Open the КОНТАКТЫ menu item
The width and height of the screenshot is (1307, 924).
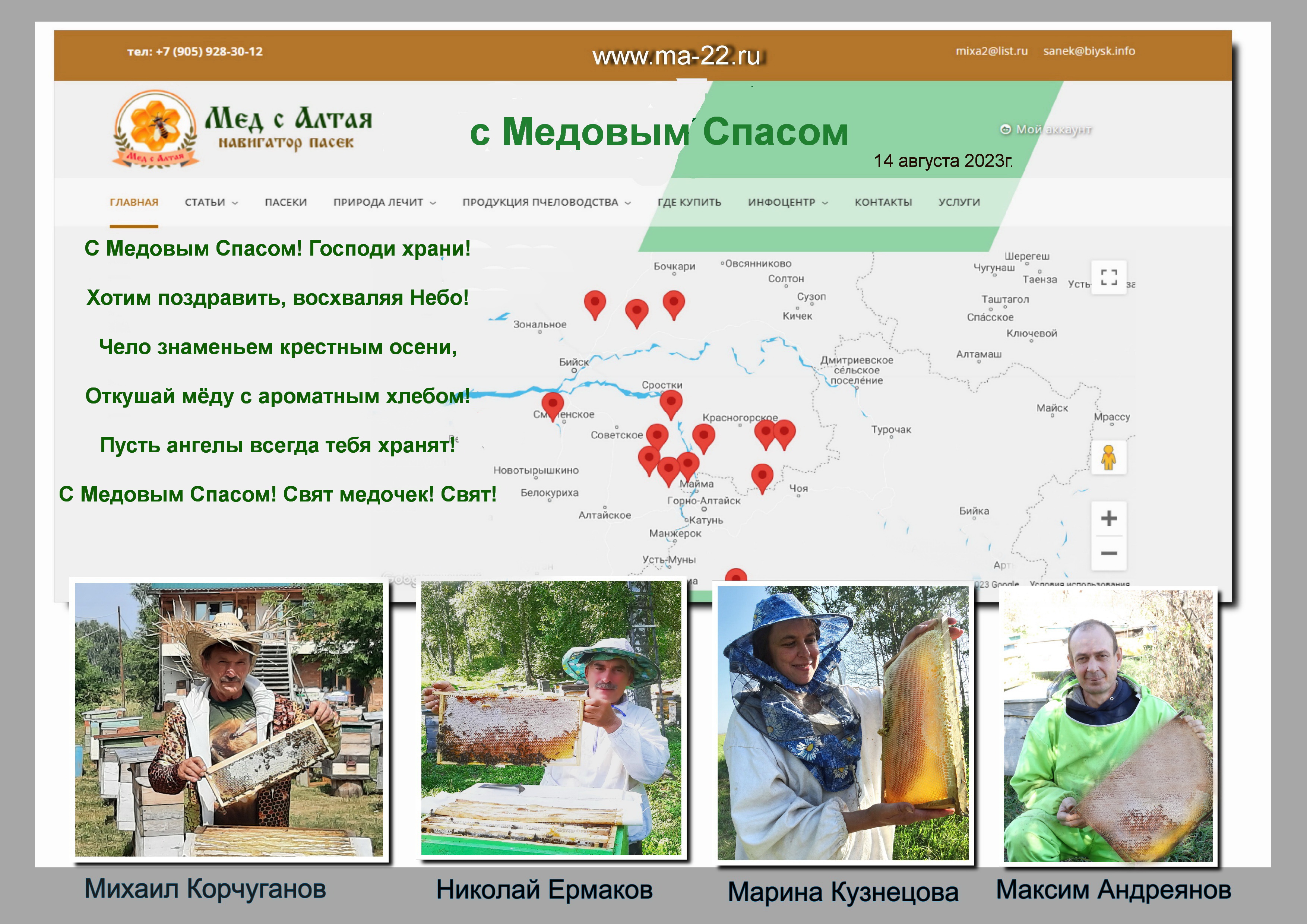(883, 202)
